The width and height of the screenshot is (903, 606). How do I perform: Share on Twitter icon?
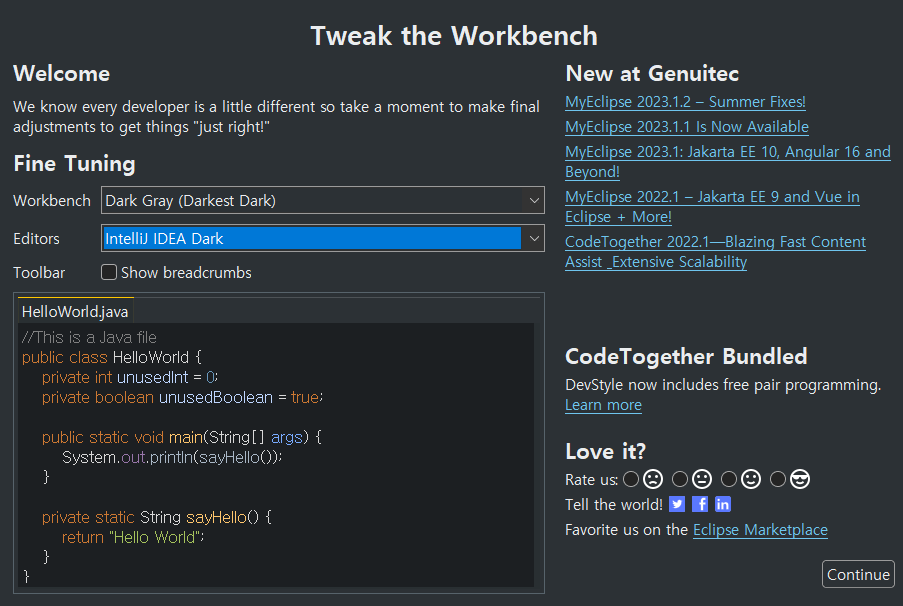pos(677,504)
